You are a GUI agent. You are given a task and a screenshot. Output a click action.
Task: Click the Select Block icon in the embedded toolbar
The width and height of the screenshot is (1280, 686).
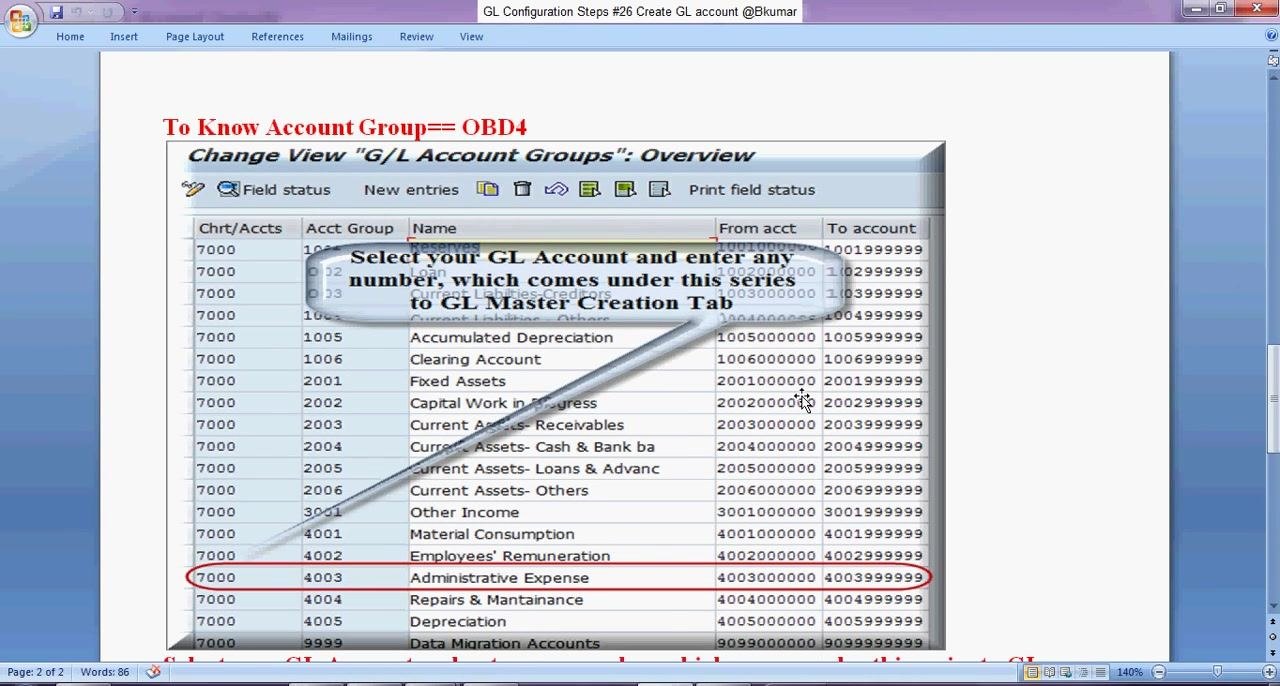(x=625, y=189)
